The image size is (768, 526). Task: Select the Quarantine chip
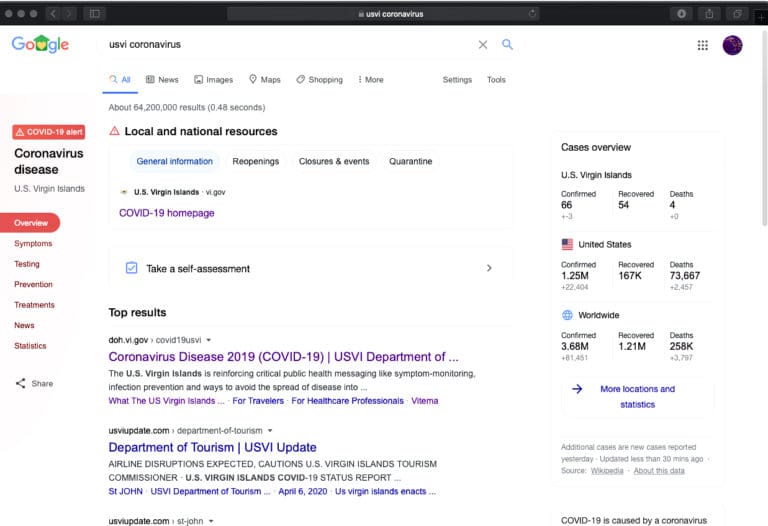click(x=410, y=161)
